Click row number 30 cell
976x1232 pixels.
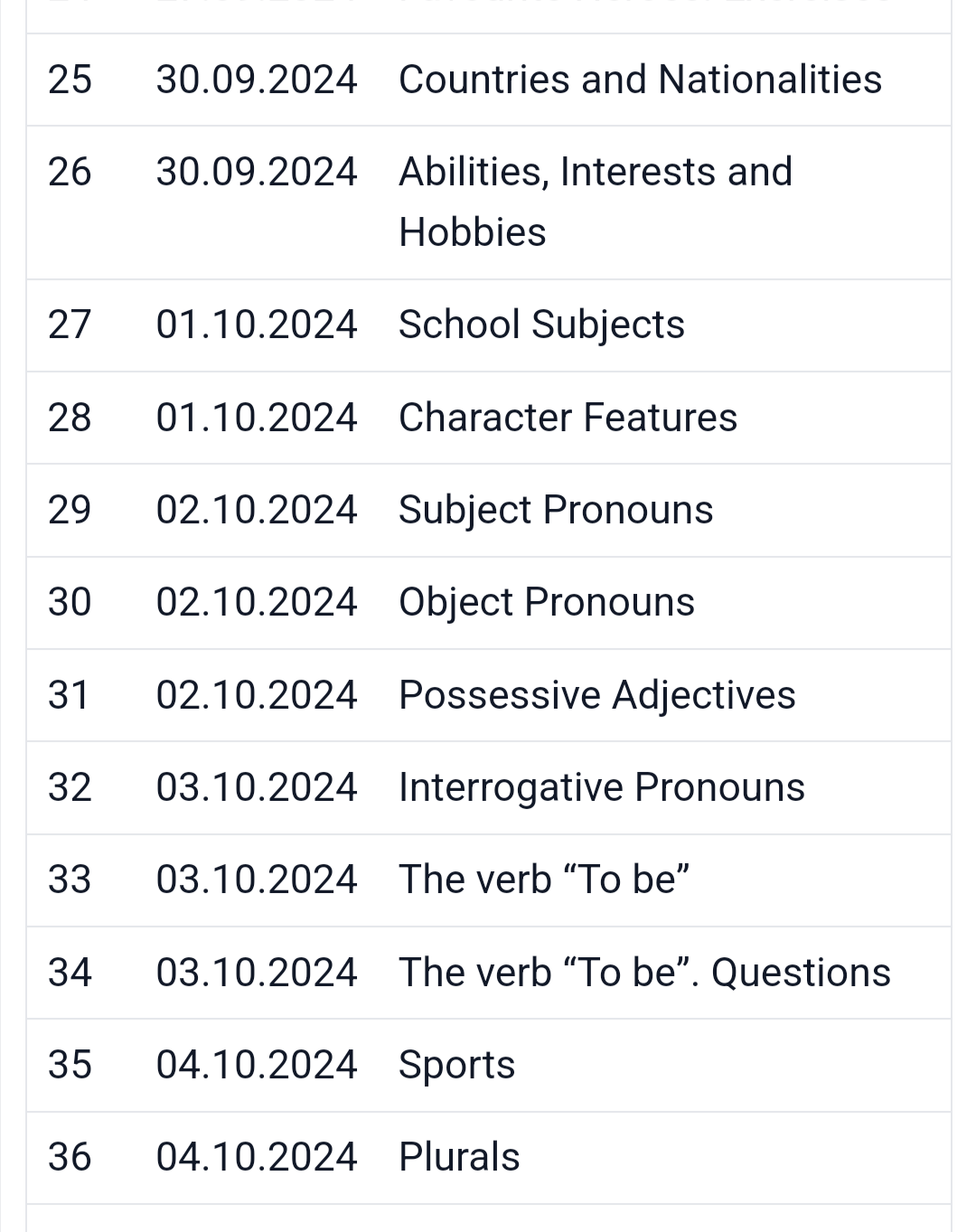point(70,602)
